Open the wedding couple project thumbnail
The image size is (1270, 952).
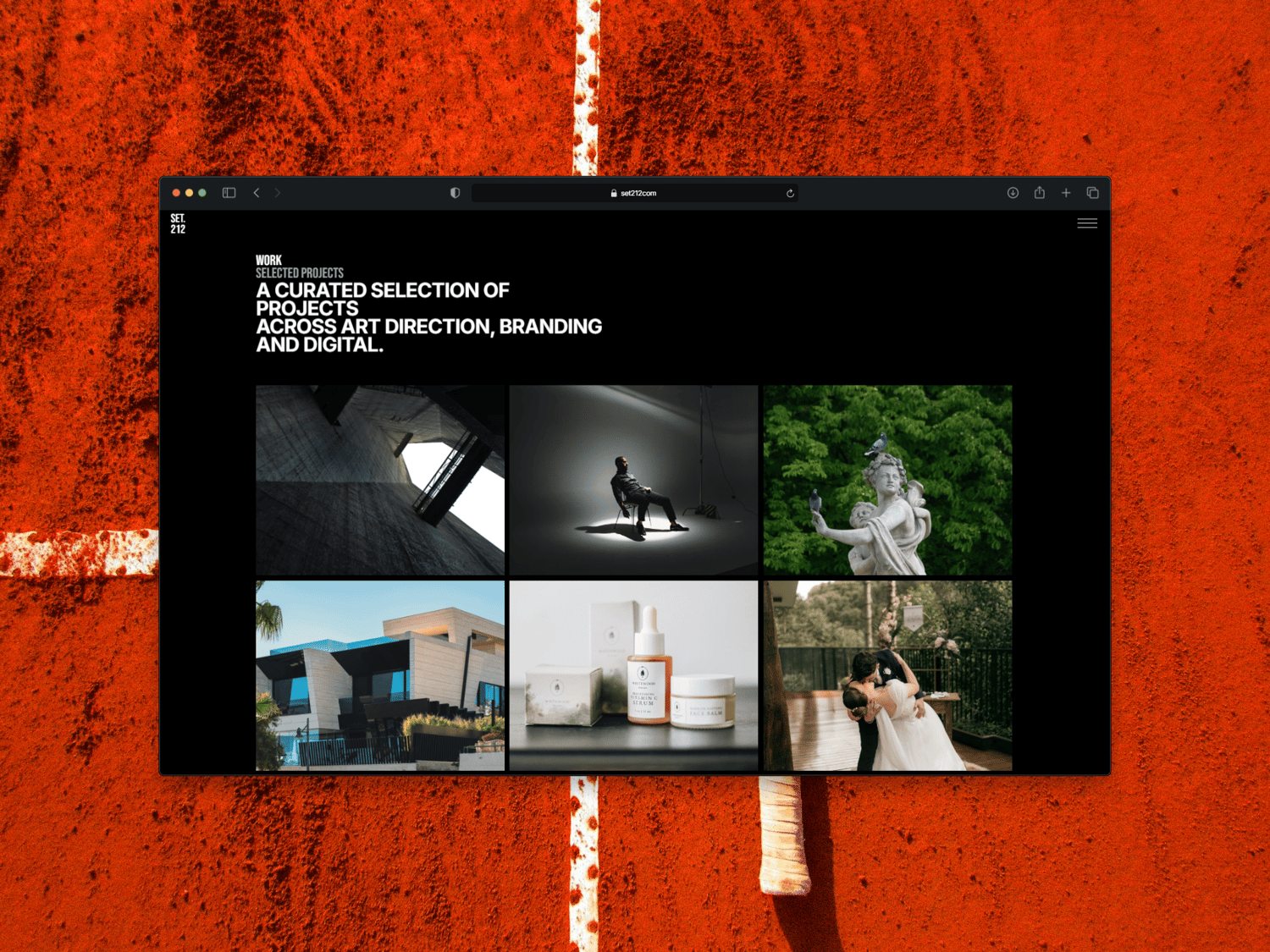[887, 675]
